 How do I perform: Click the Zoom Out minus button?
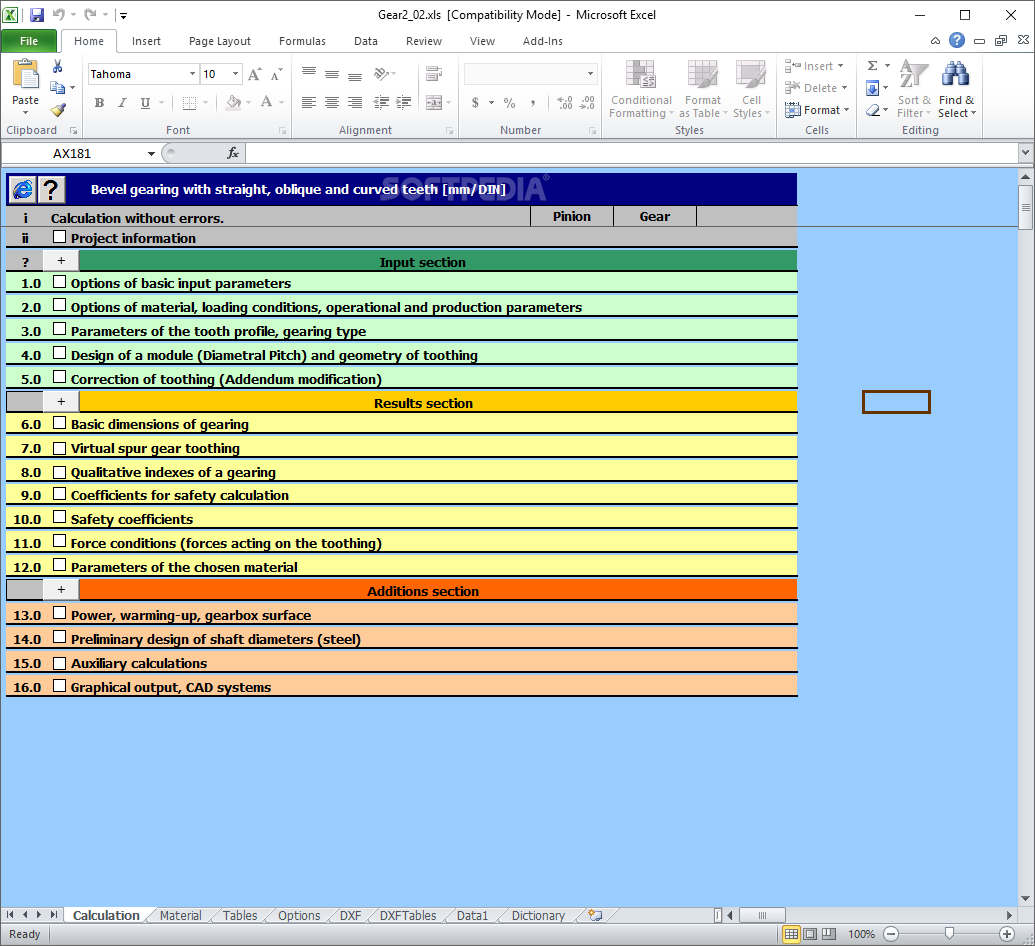point(891,934)
